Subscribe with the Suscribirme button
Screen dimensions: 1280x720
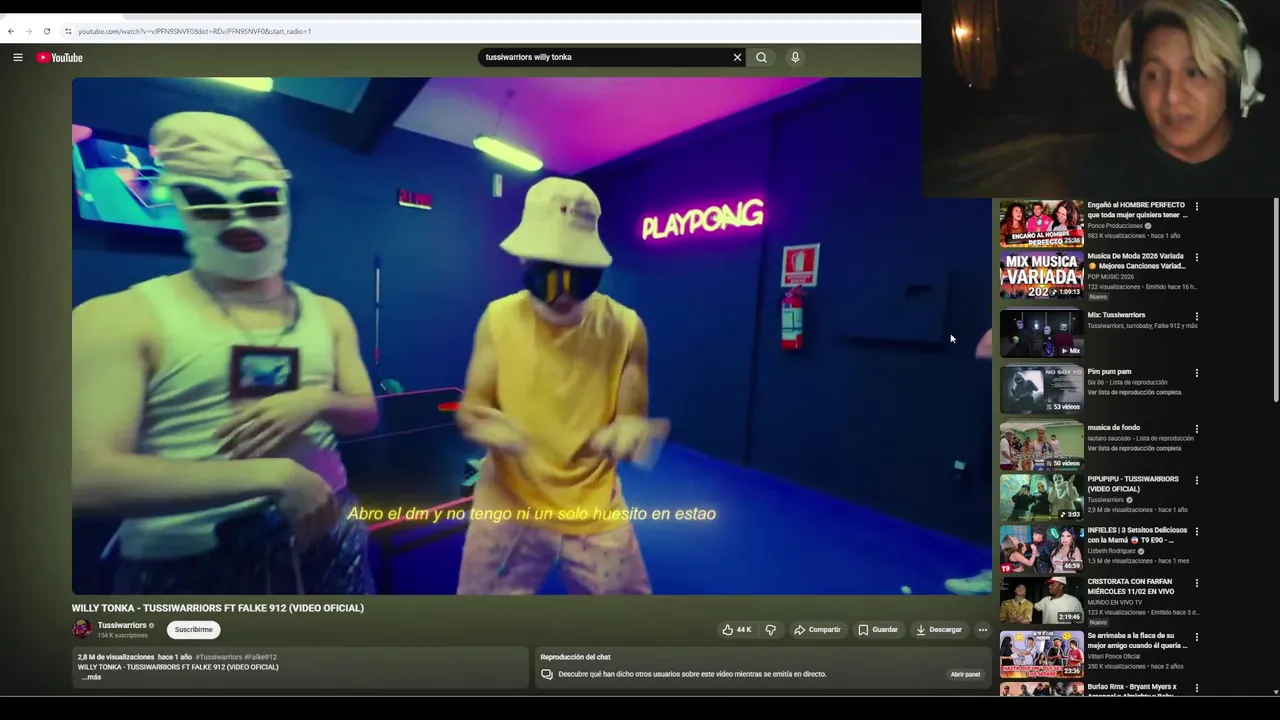[193, 630]
